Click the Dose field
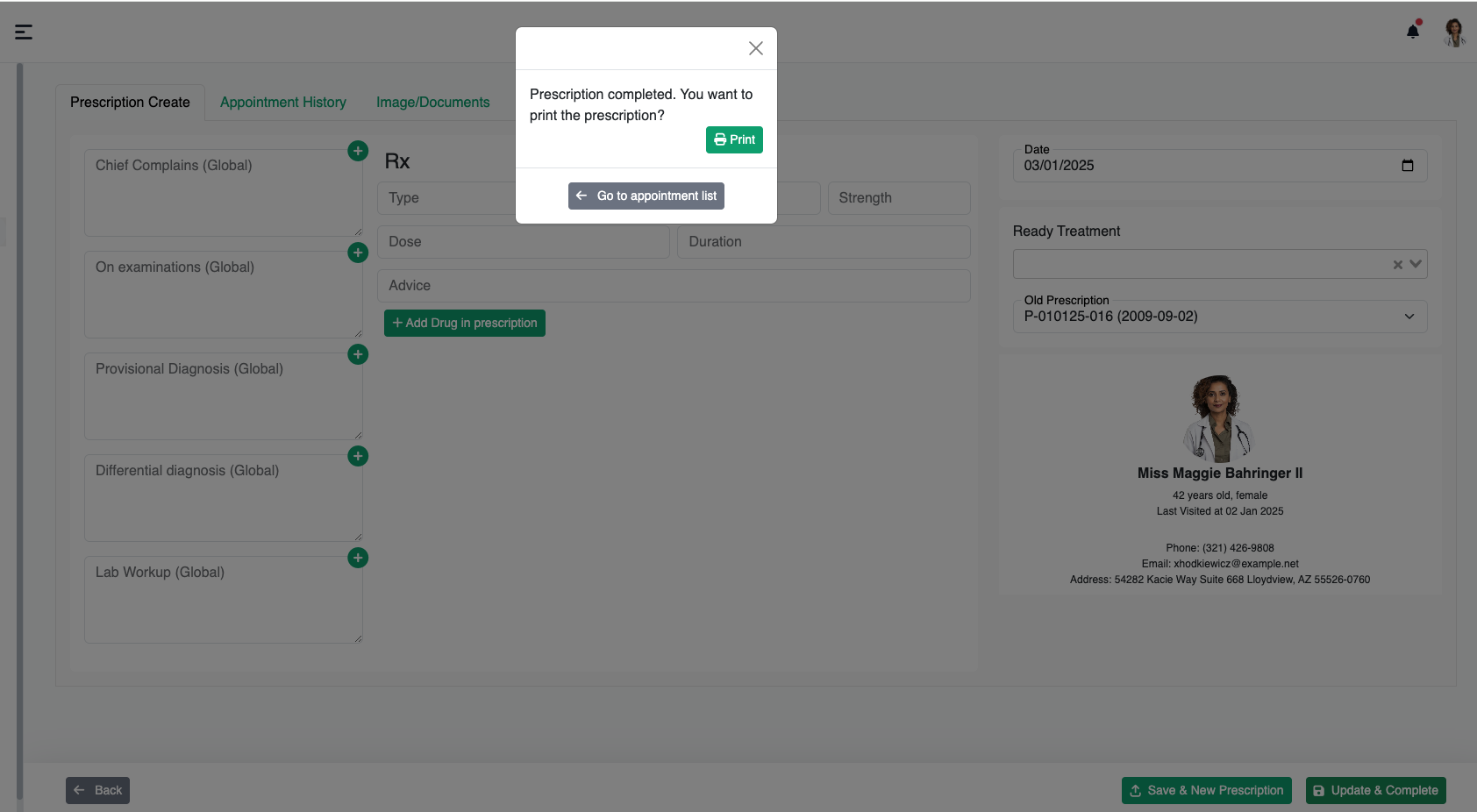This screenshot has width=1477, height=812. [524, 242]
